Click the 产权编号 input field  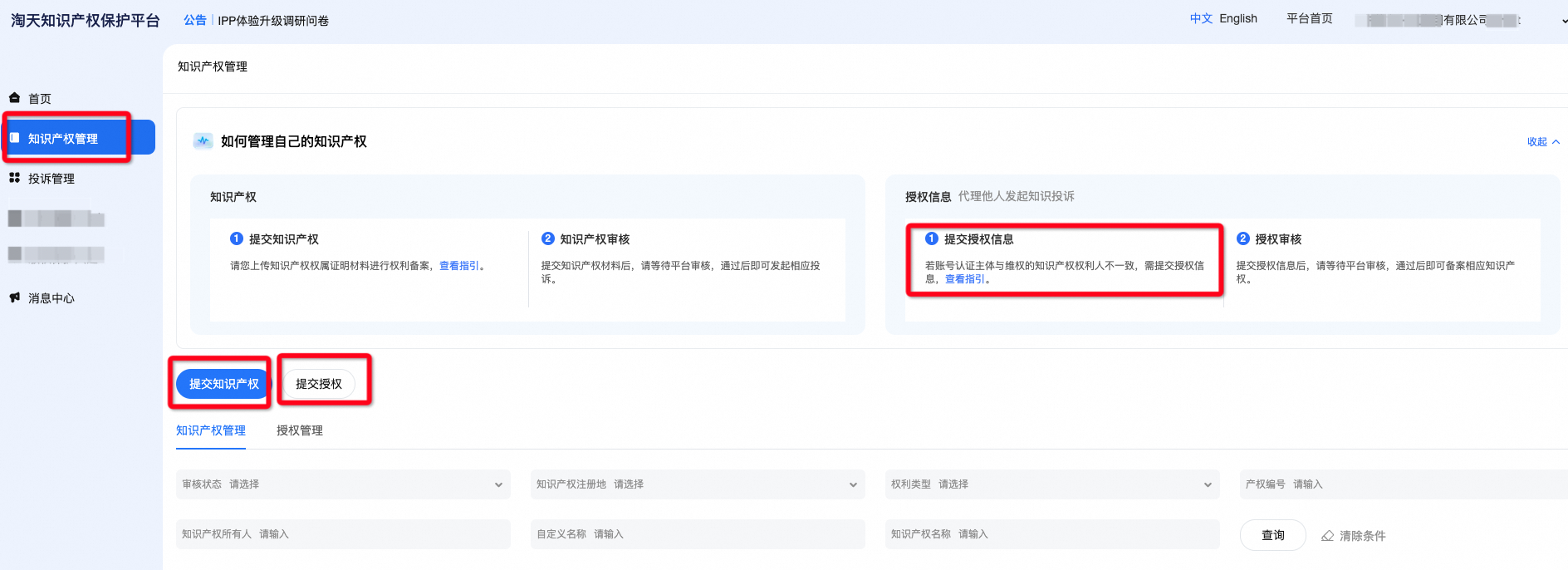click(1404, 484)
